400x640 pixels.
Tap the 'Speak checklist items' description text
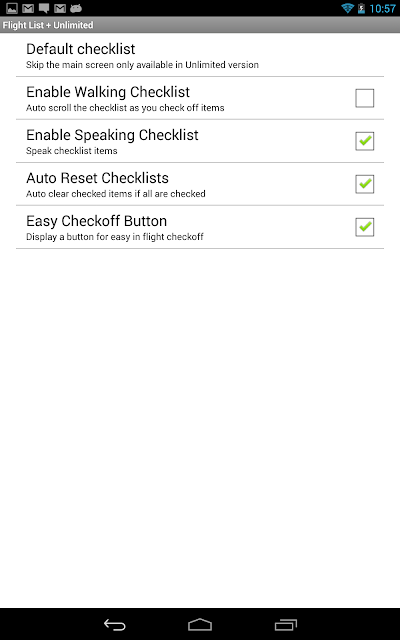pos(71,151)
